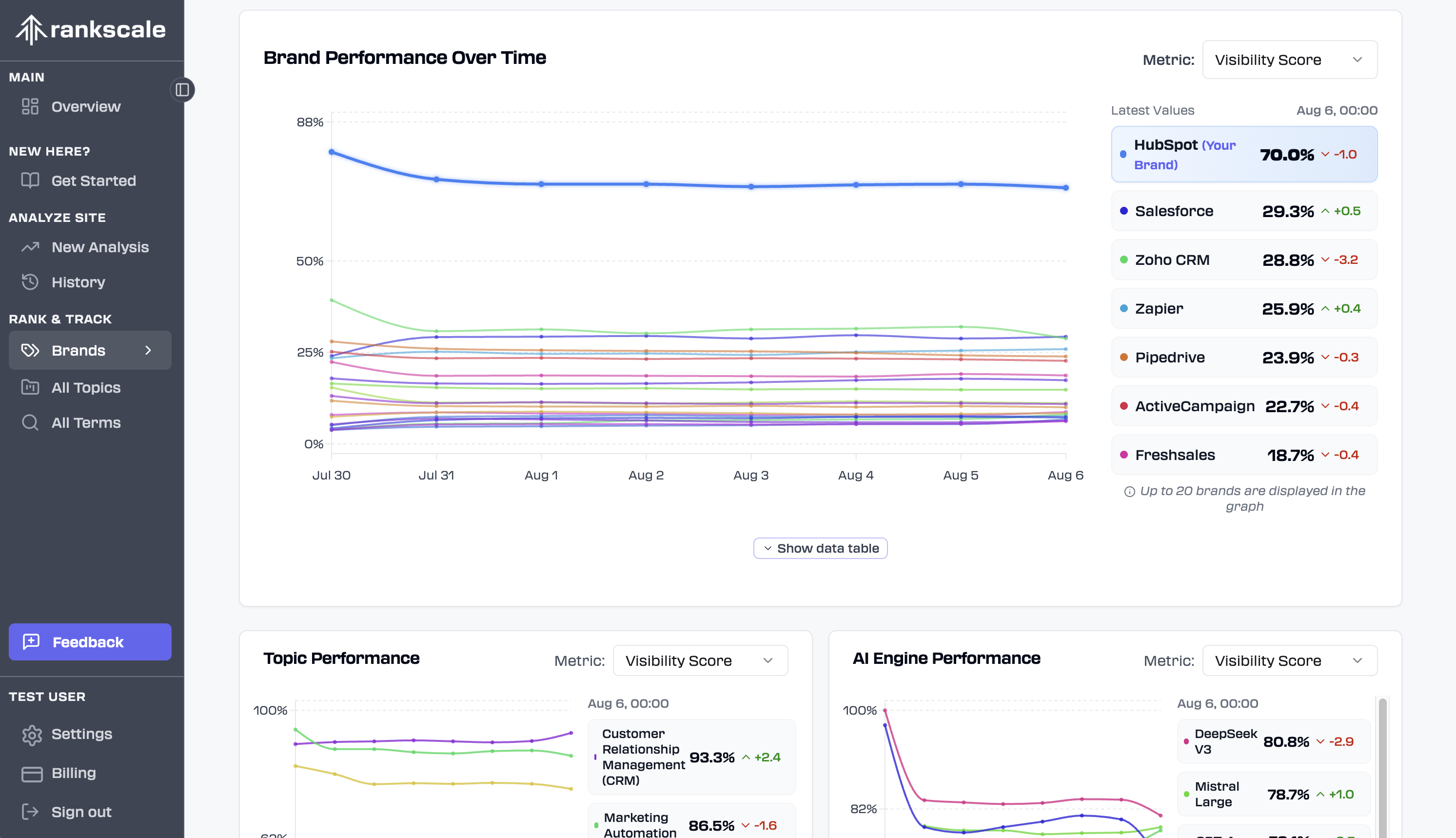Select the Overview grid icon in the sidebar

click(x=30, y=106)
